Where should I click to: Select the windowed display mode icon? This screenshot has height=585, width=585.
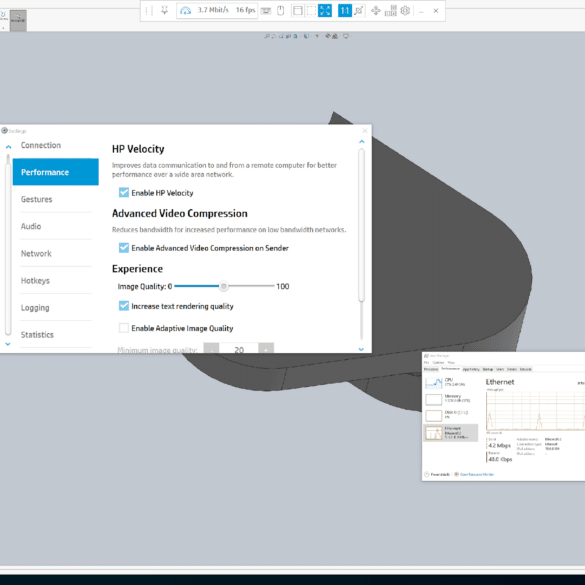coord(297,10)
